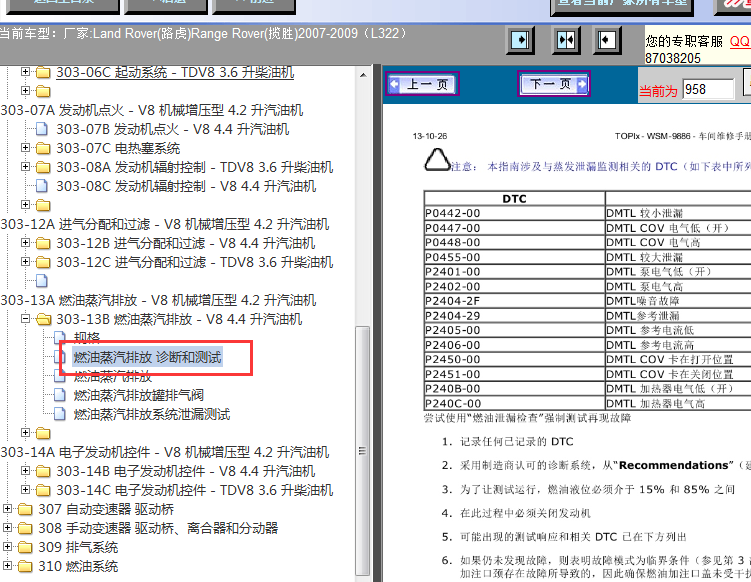Click open folder icon for 303-13B 燃油蒸汽排放
This screenshot has height=582, width=751.
(x=43, y=319)
